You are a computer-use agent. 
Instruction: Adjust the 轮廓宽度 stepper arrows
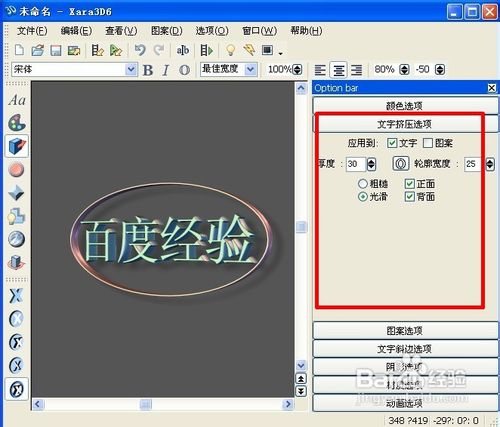(x=490, y=164)
